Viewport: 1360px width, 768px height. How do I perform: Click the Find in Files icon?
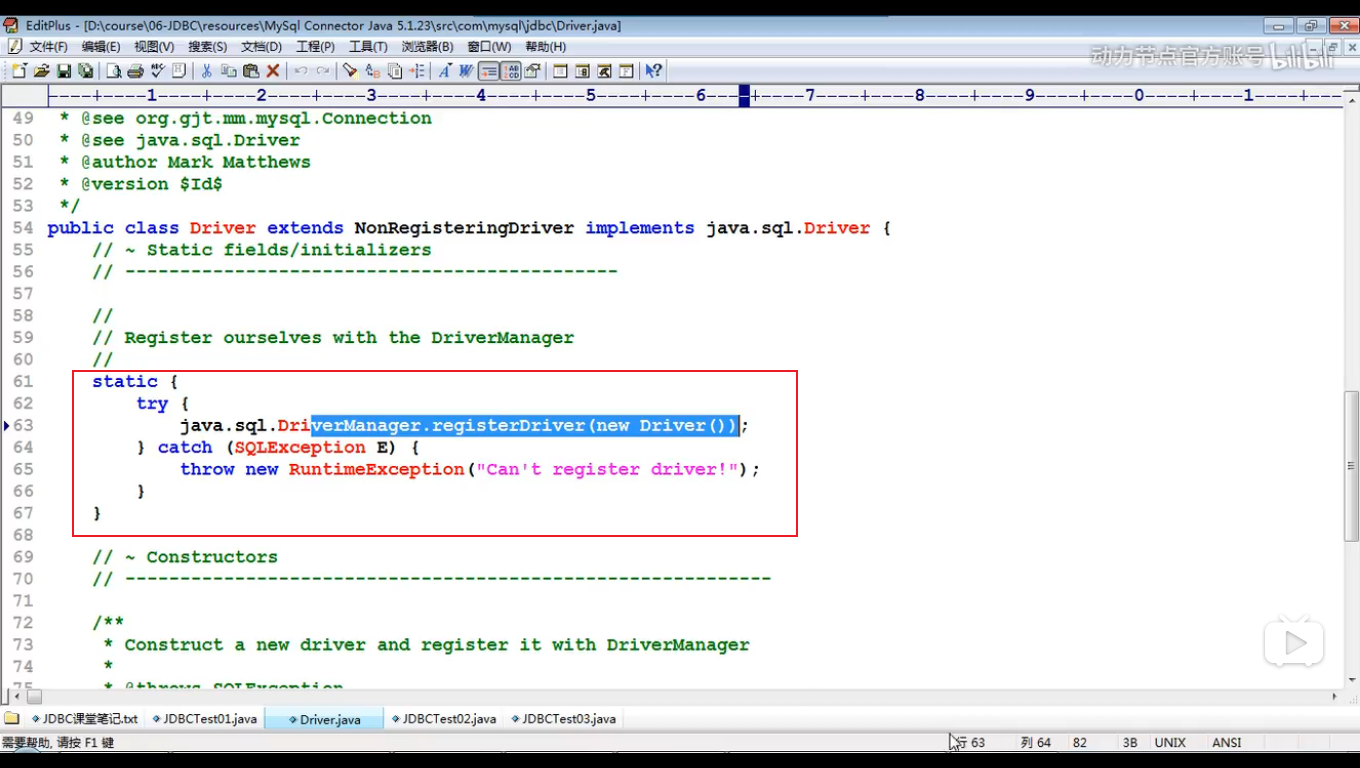coord(395,71)
